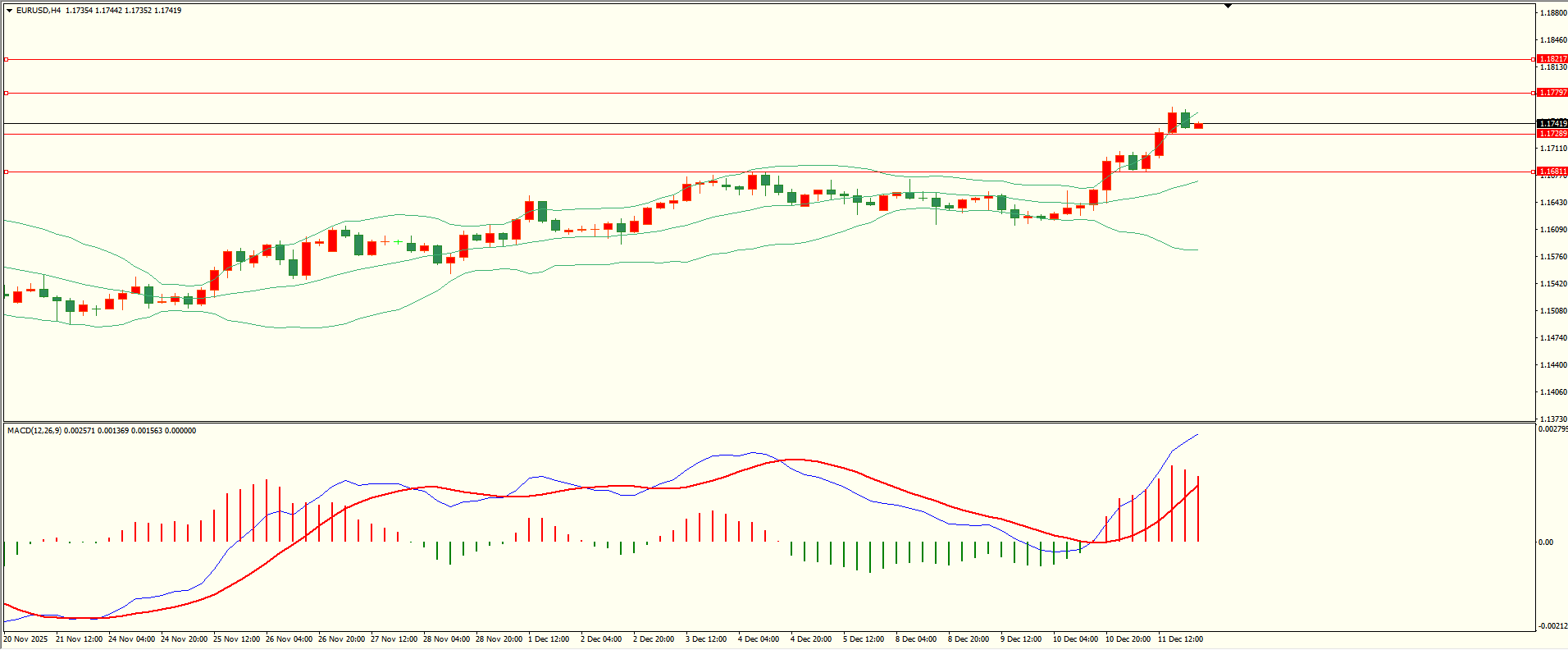Click the 1.18800 price scale value

coord(1552,13)
